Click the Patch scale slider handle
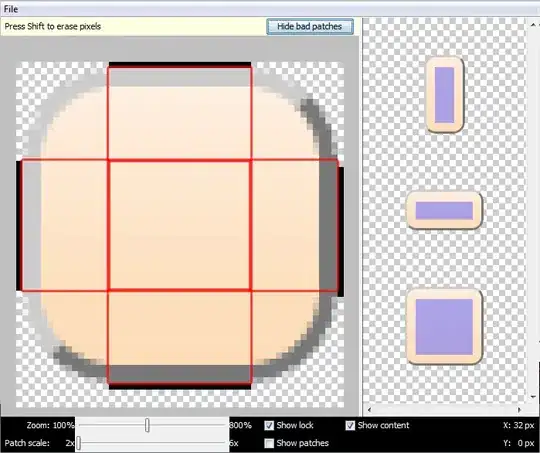The width and height of the screenshot is (540, 453). (79, 443)
